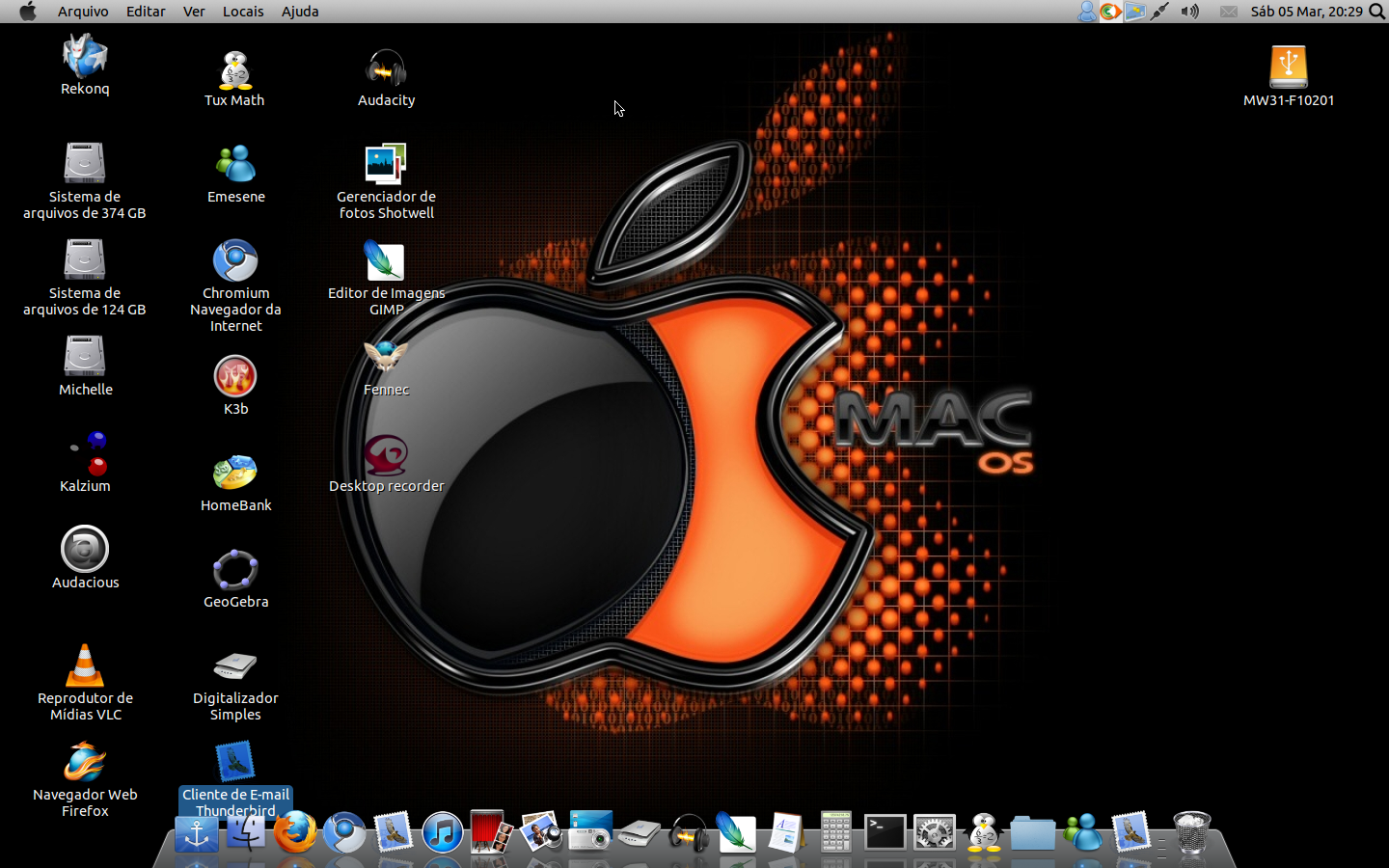Click the Firefox icon in the dock

295,832
